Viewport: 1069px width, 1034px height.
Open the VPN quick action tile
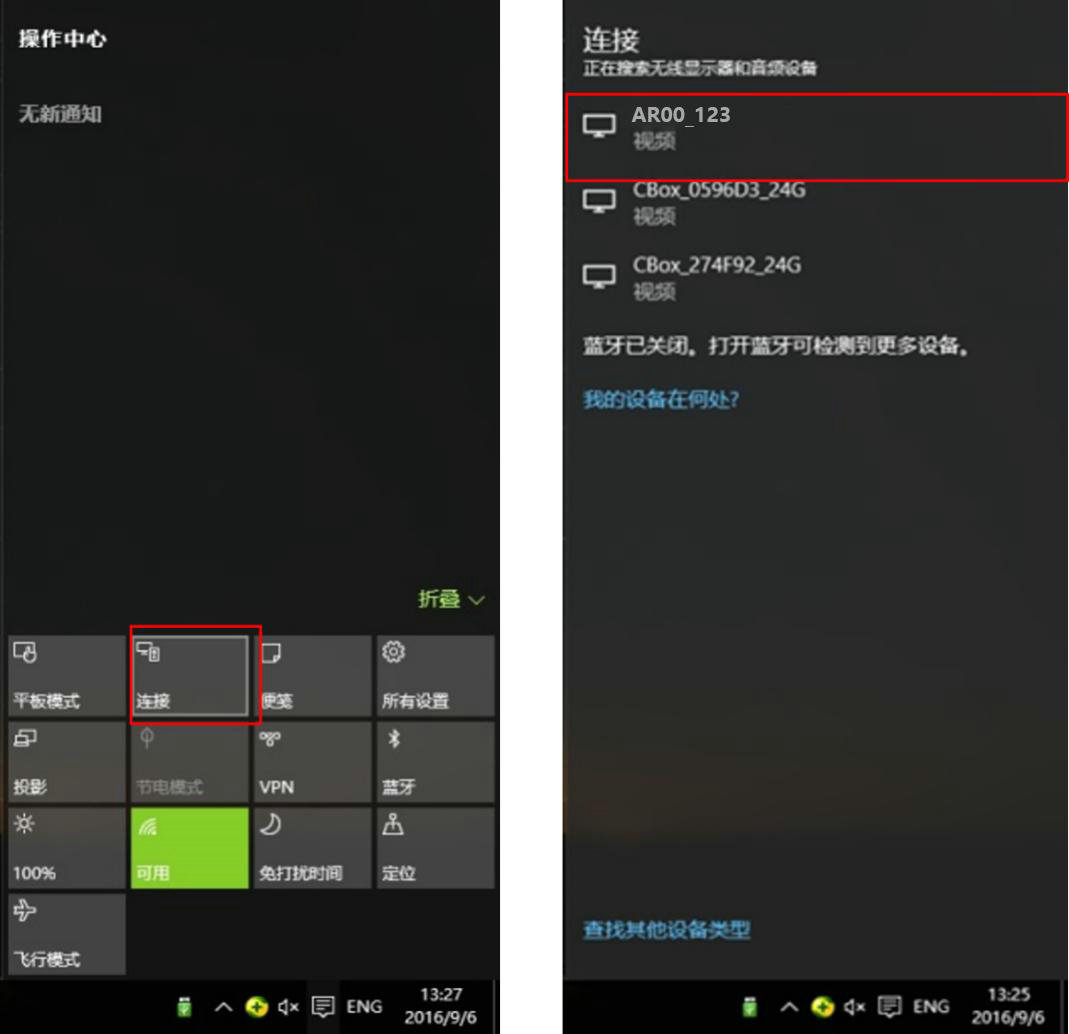pyautogui.click(x=312, y=761)
